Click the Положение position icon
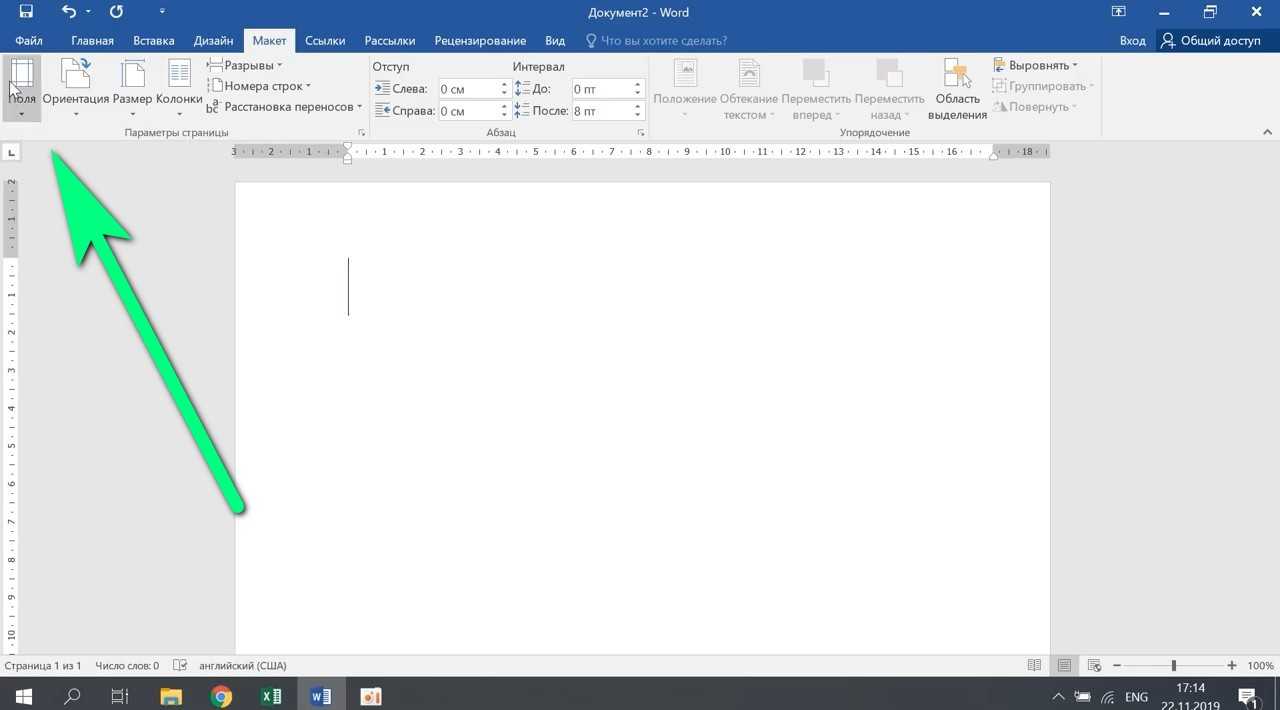Image resolution: width=1280 pixels, height=710 pixels. coord(685,74)
